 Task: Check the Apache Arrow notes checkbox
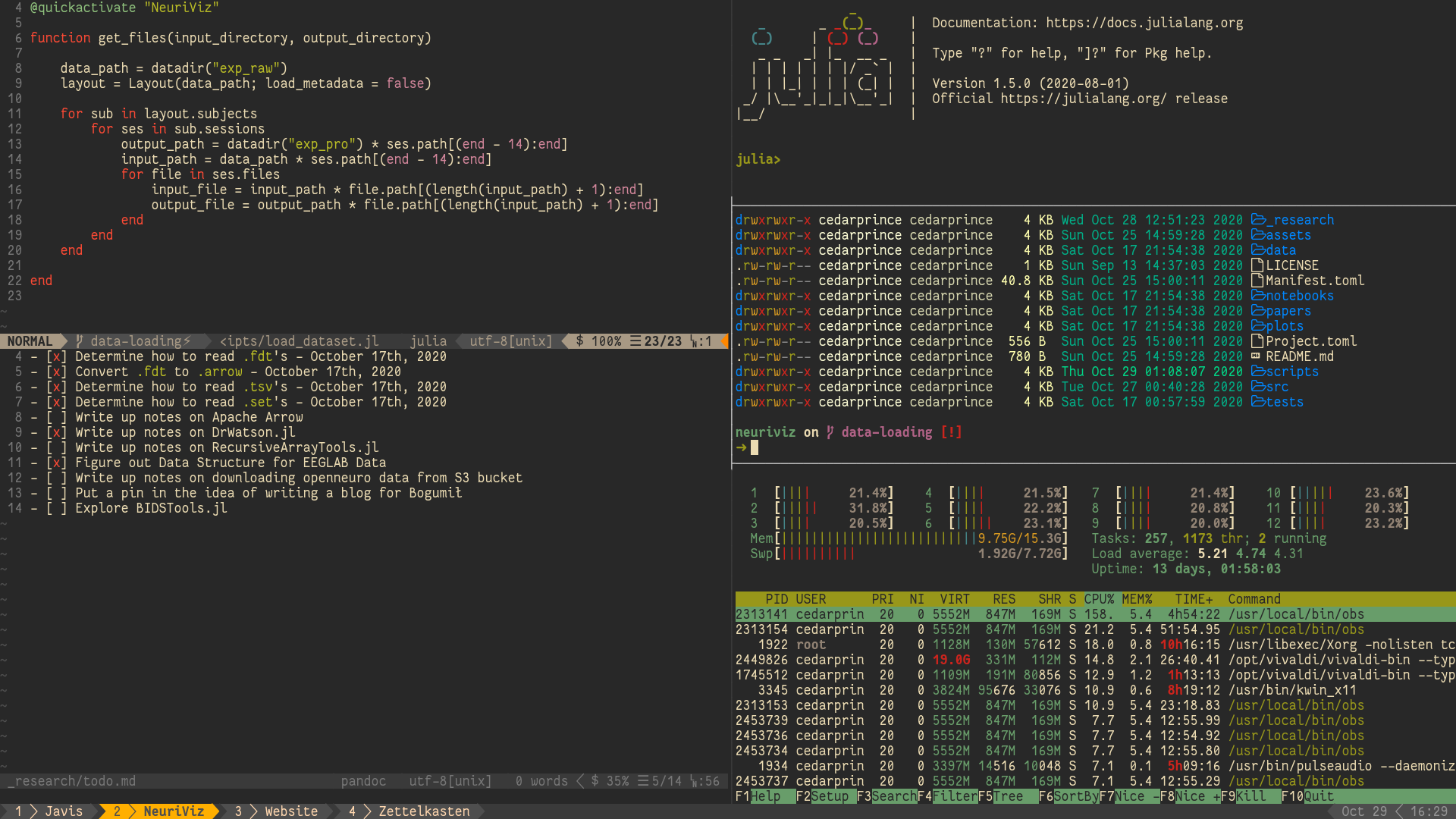pos(56,417)
